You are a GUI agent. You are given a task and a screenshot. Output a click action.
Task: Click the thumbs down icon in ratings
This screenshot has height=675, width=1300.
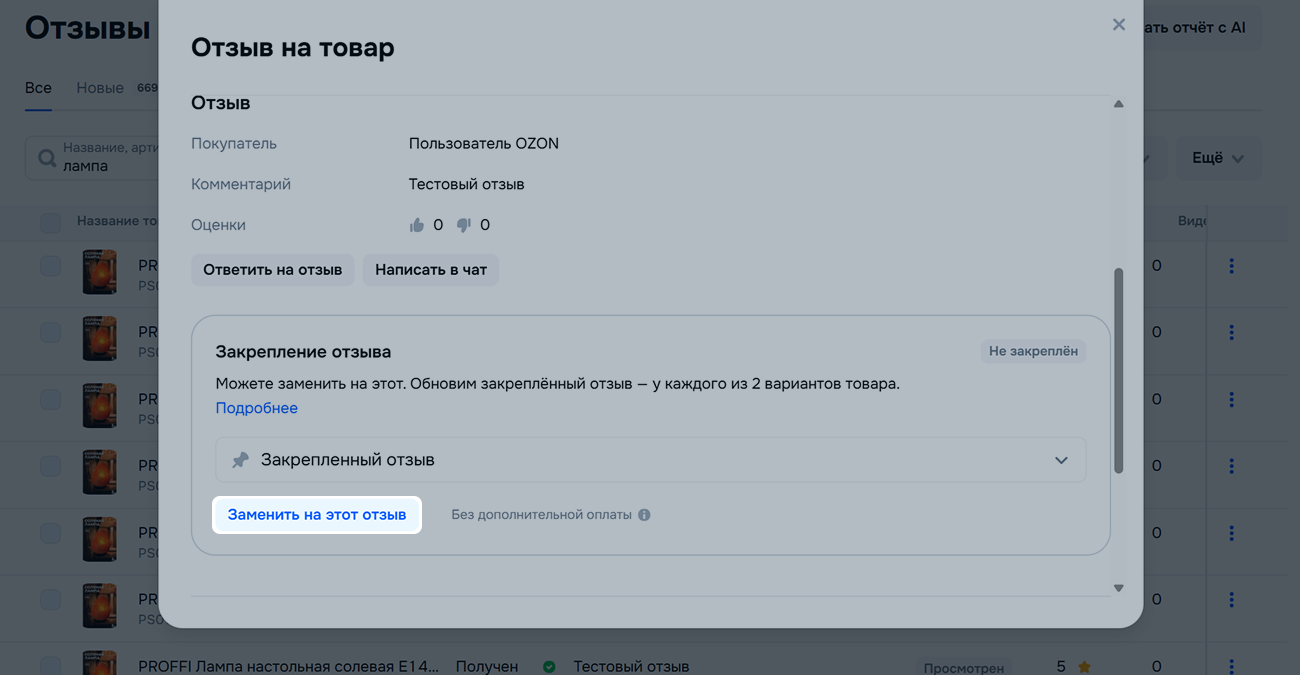(x=463, y=225)
